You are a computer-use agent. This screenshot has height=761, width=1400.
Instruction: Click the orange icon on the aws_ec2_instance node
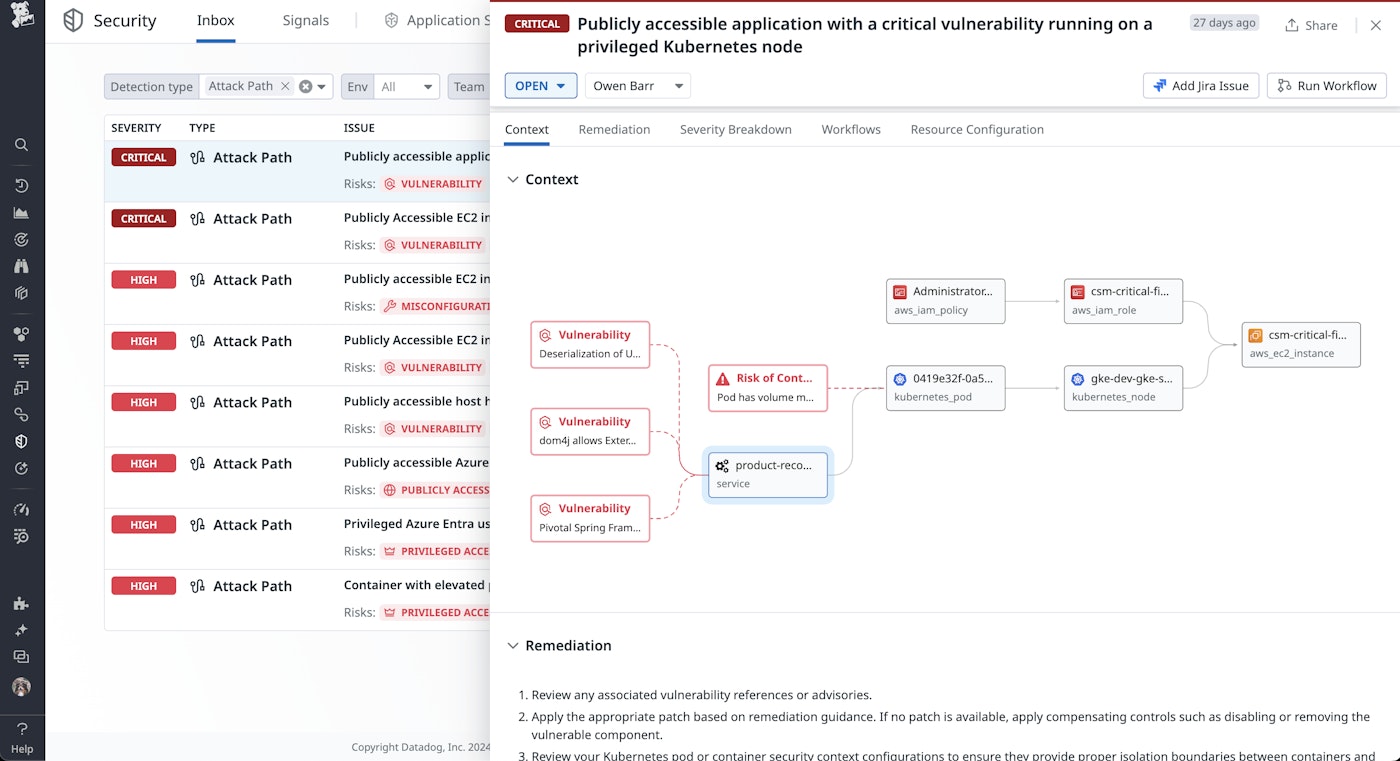pos(1255,335)
